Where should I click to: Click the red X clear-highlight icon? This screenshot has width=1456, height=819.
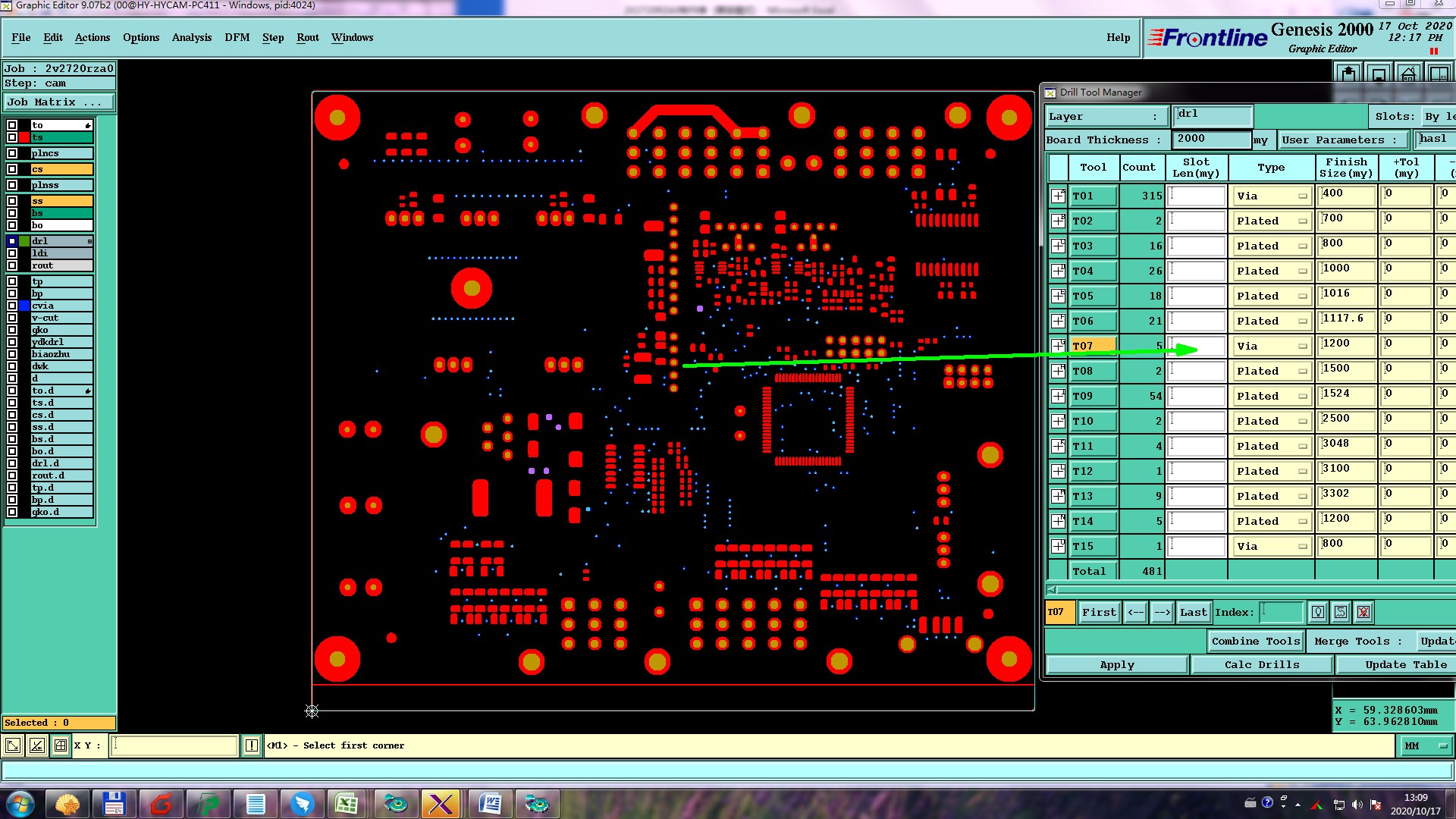1363,613
